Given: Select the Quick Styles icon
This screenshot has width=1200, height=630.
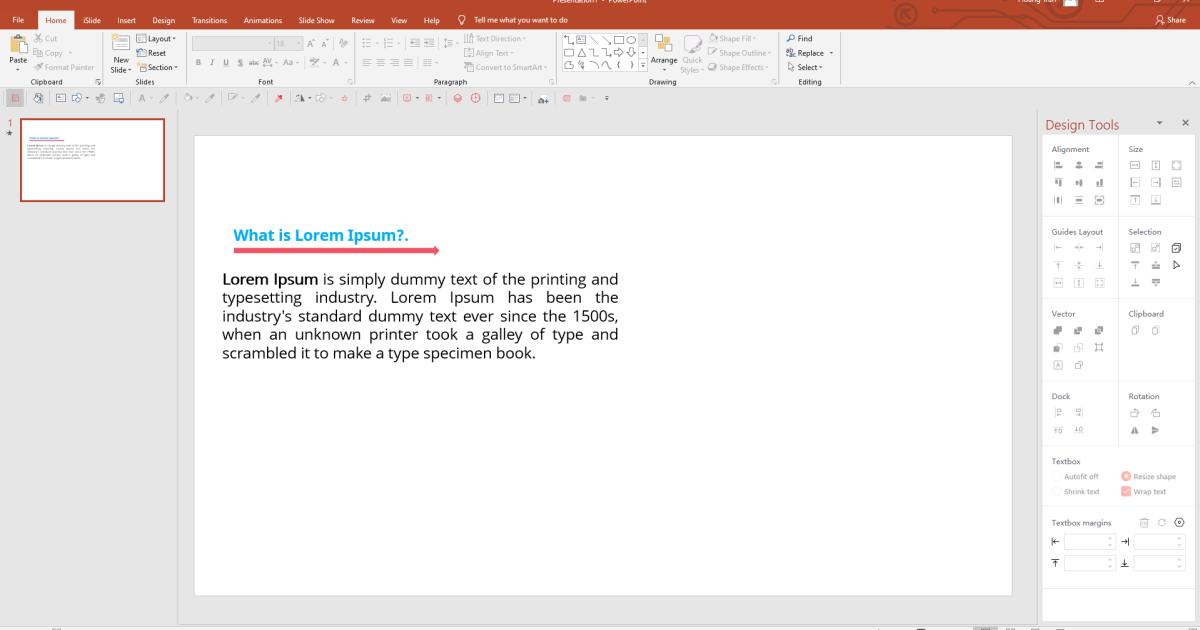Looking at the screenshot, I should tap(693, 53).
